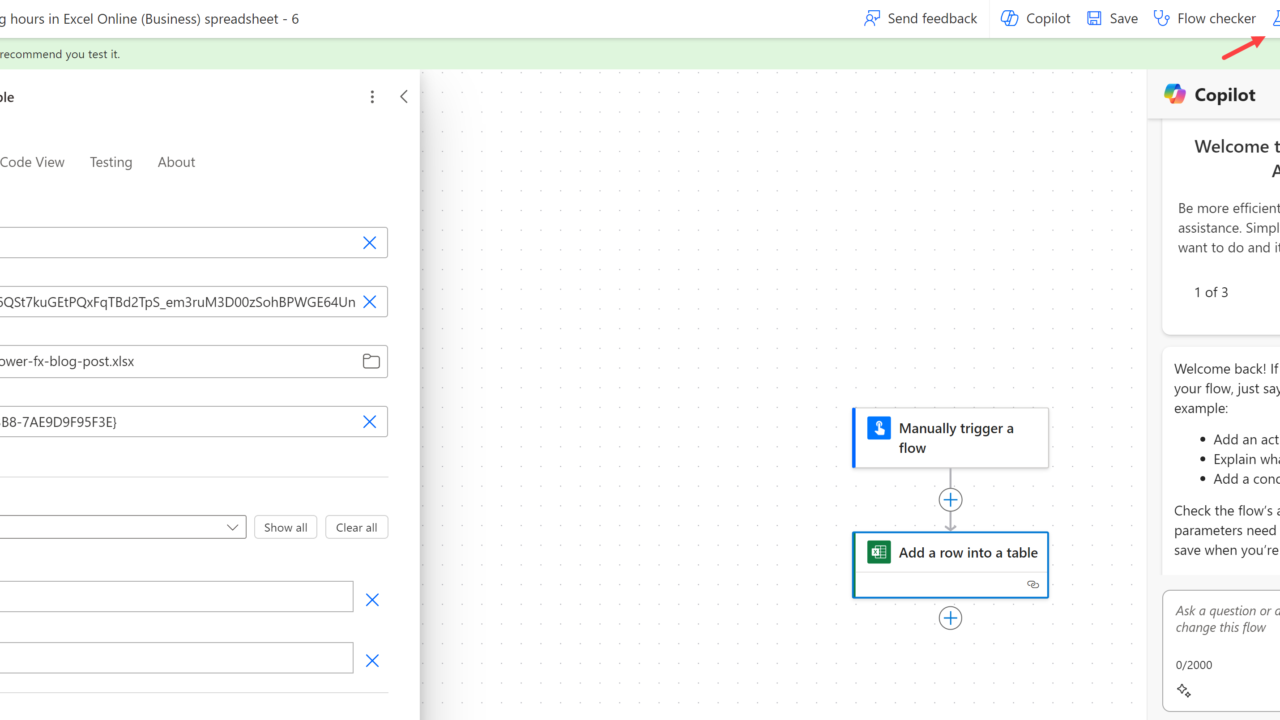Insert step between trigger and Add row
The image size is (1280, 720).
pyautogui.click(x=950, y=500)
